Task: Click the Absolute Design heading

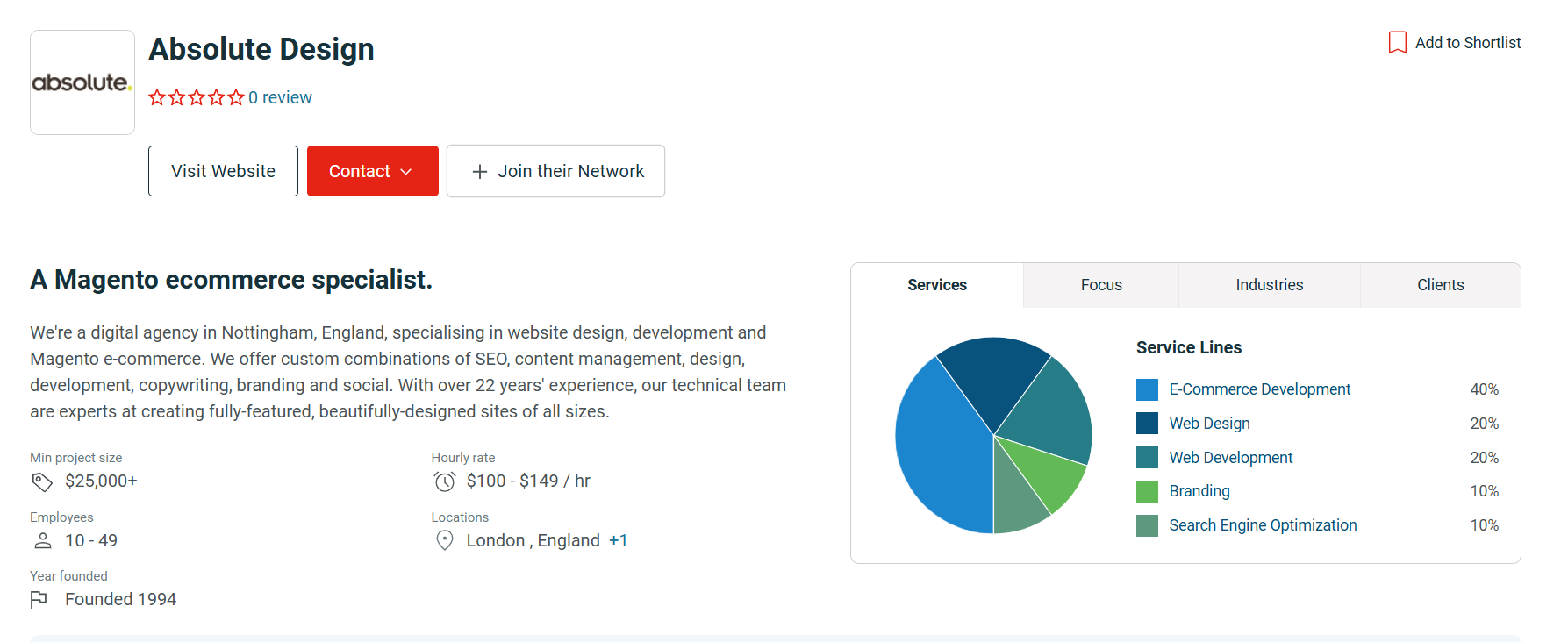Action: [261, 49]
